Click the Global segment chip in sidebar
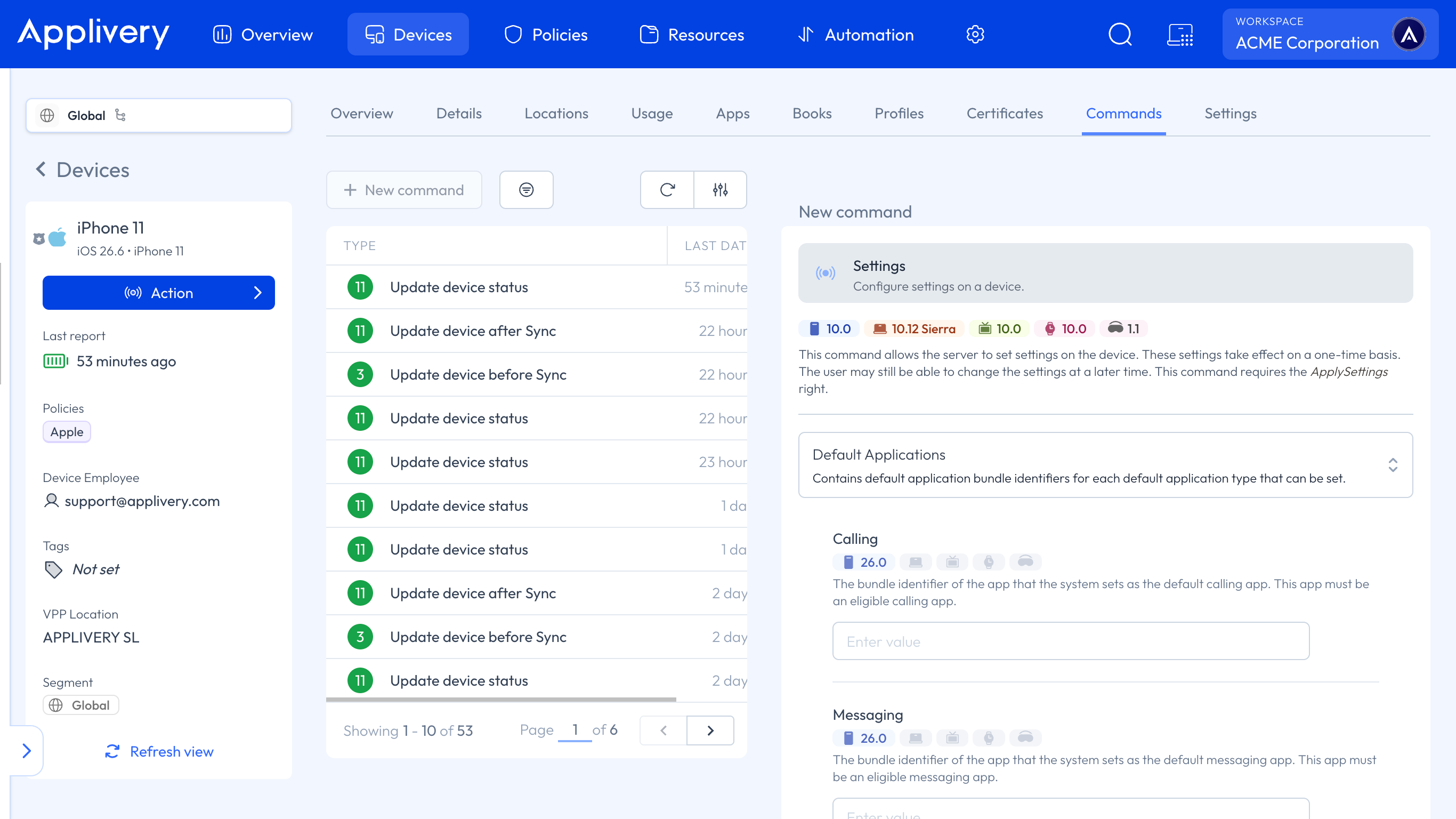1456x819 pixels. pos(81,705)
